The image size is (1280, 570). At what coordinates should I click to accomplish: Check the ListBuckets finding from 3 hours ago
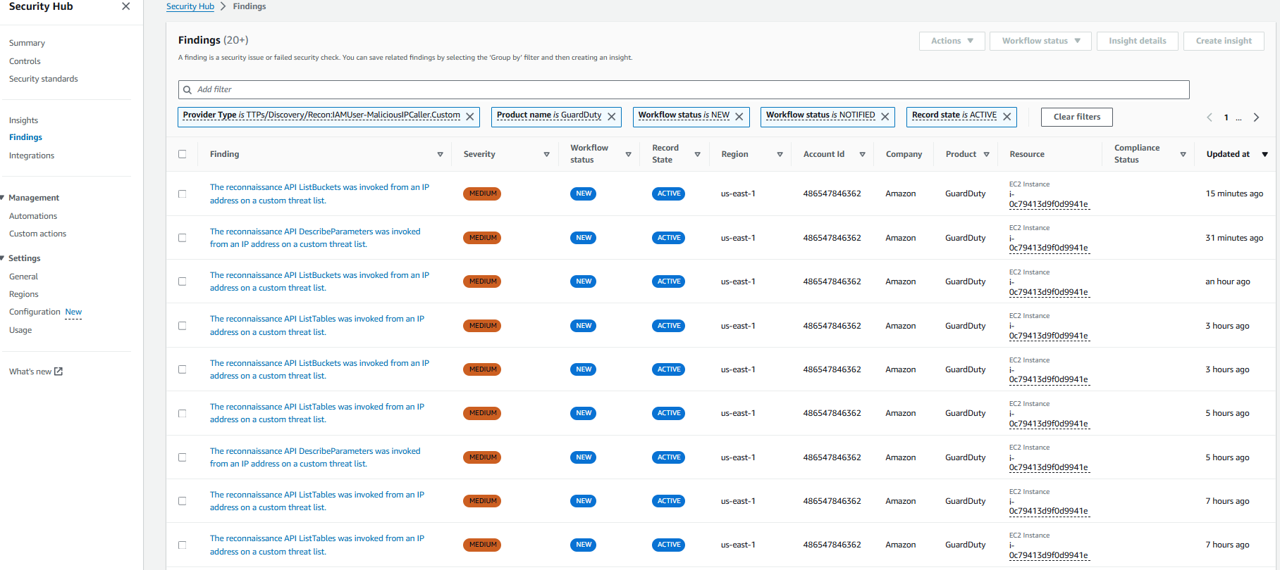click(182, 369)
